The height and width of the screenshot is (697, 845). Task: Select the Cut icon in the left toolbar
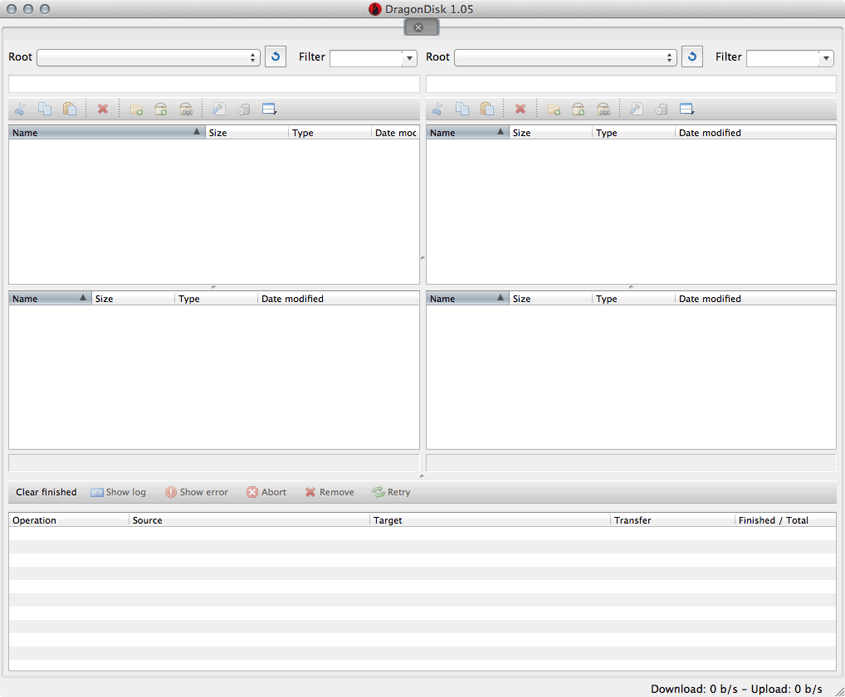[19, 109]
